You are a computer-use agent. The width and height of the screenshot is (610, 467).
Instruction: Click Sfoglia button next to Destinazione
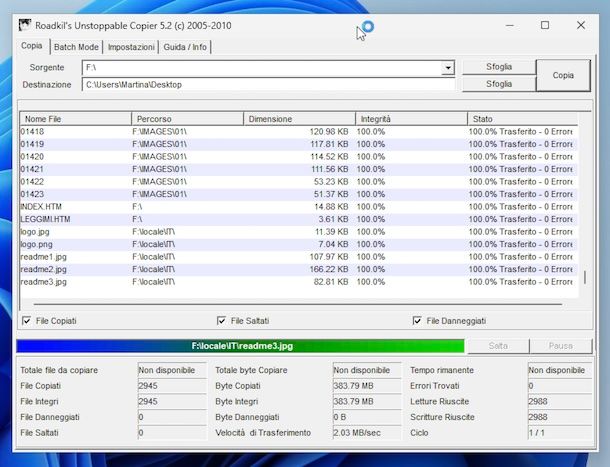click(499, 84)
